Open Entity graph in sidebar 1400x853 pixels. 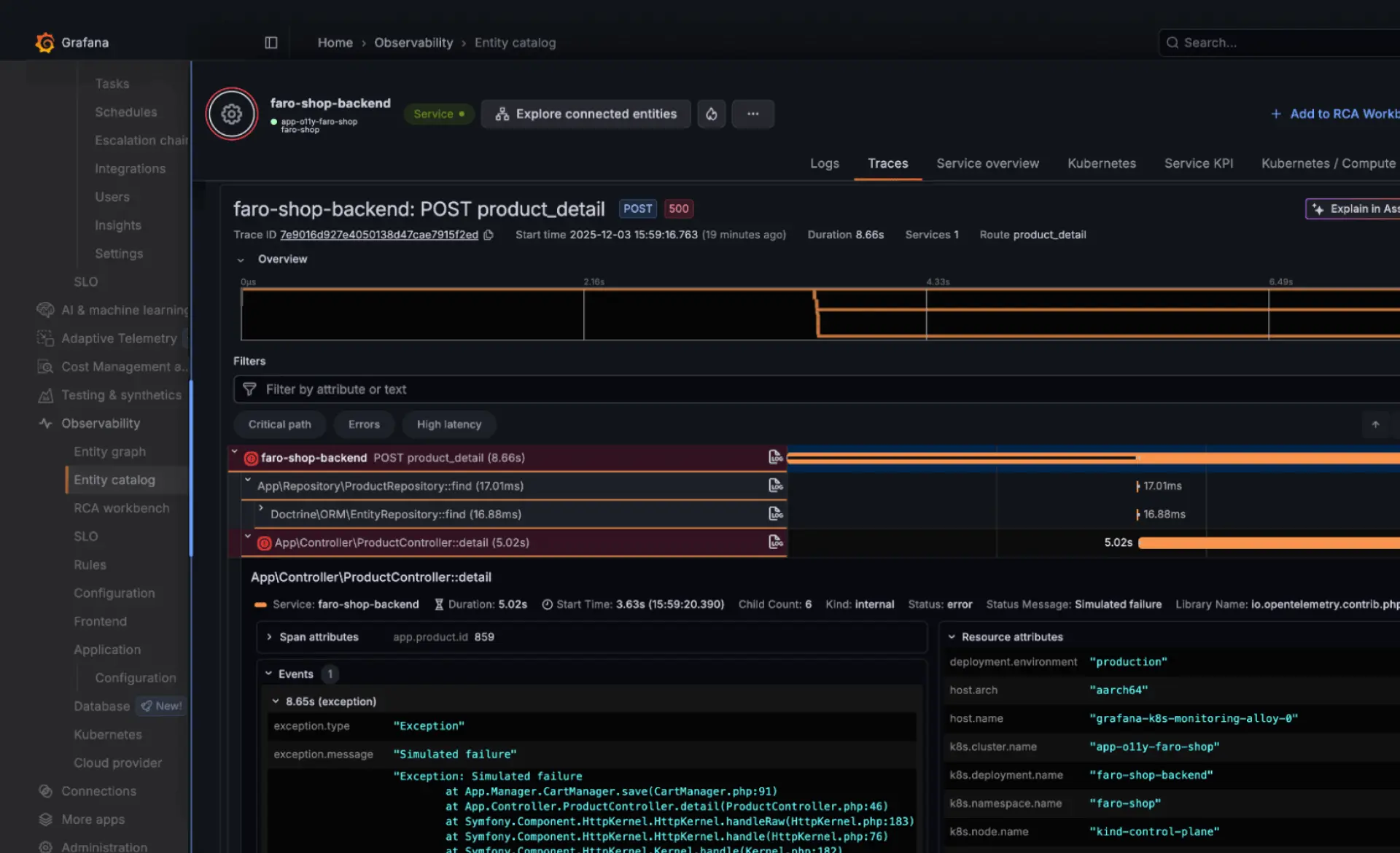coord(109,452)
